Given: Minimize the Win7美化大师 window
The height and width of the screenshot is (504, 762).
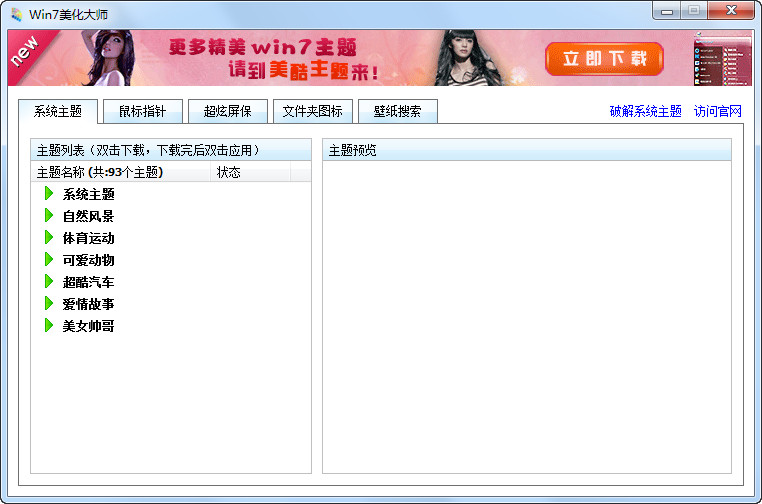Looking at the screenshot, I should point(667,11).
